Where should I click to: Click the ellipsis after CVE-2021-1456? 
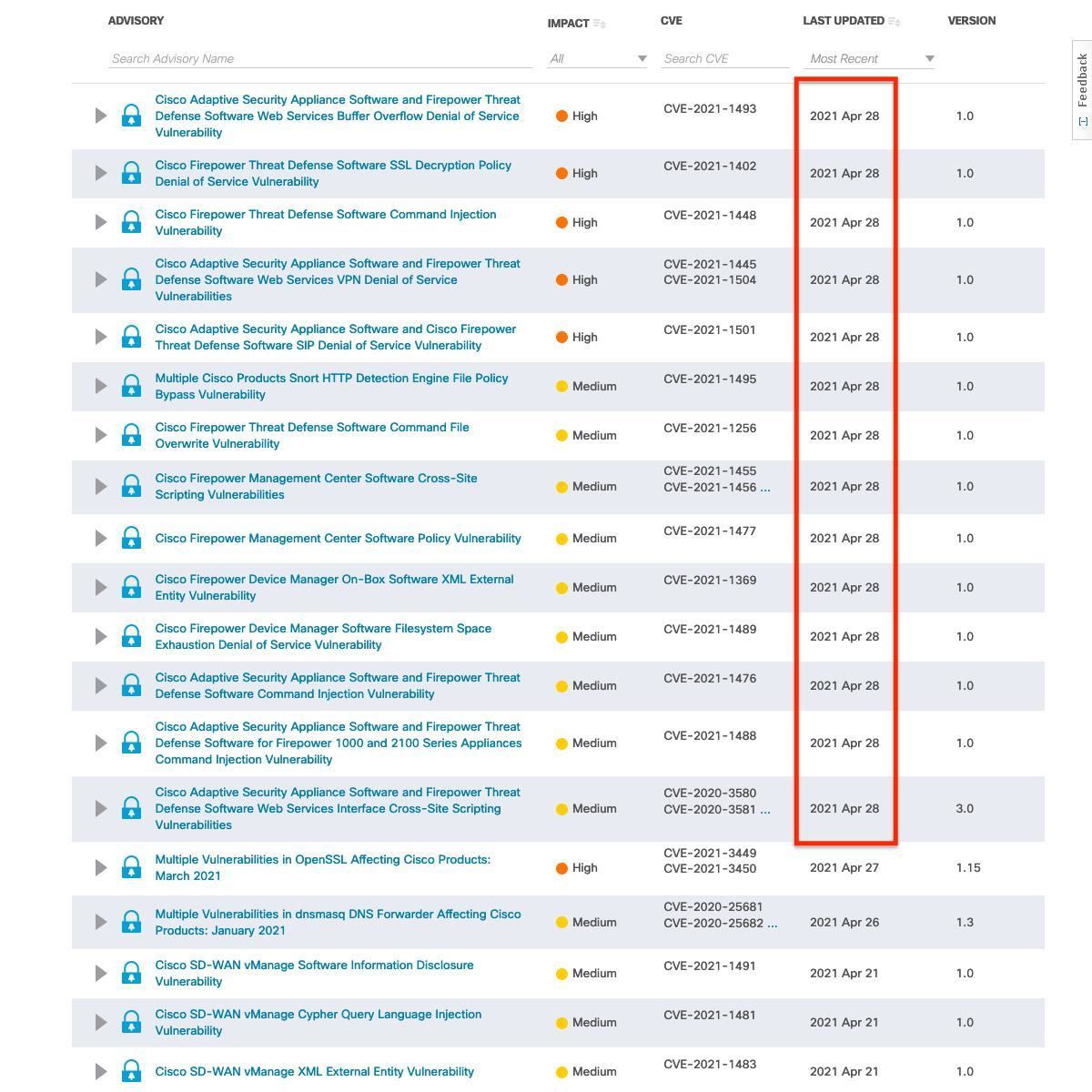pos(765,487)
